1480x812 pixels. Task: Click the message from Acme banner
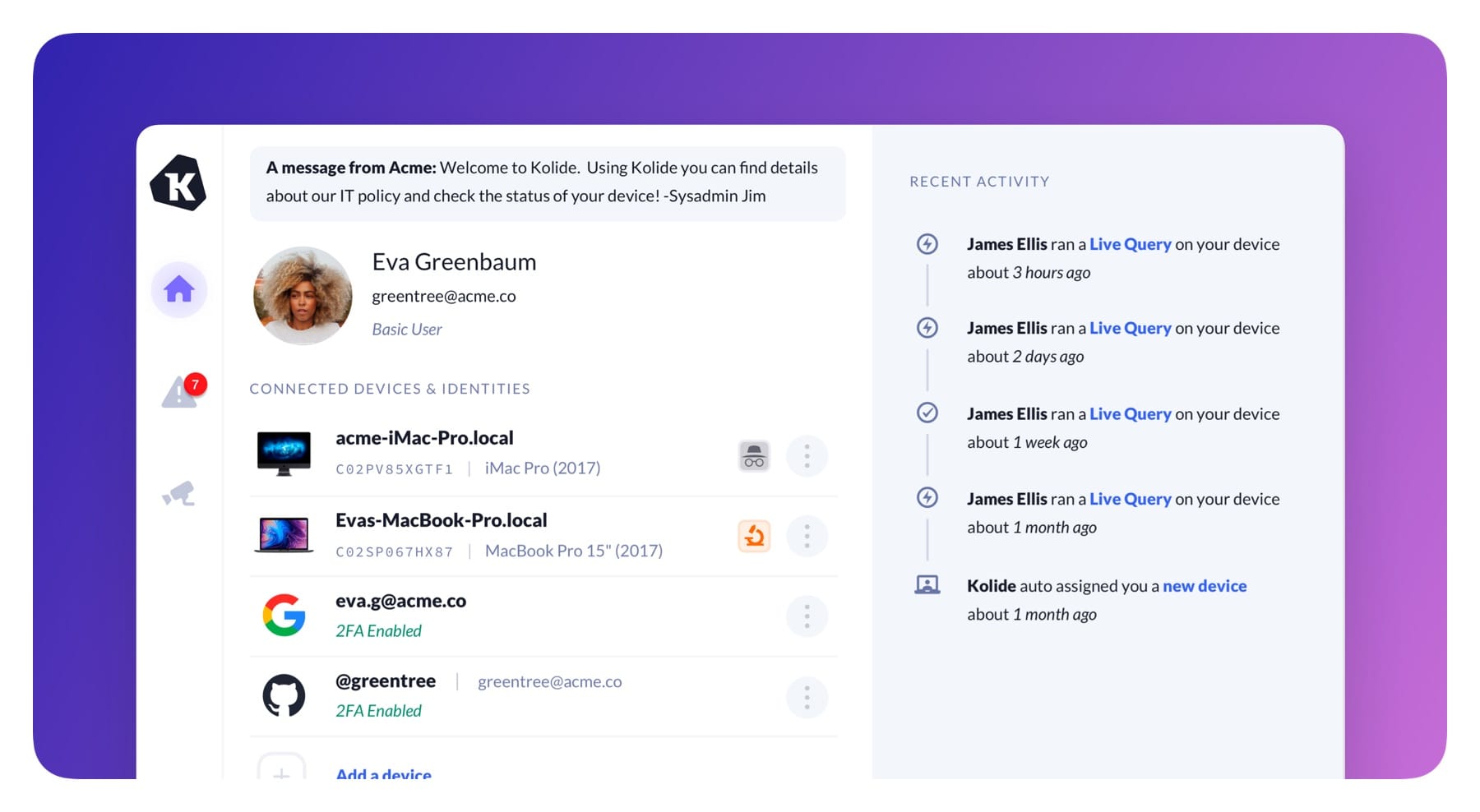(548, 182)
